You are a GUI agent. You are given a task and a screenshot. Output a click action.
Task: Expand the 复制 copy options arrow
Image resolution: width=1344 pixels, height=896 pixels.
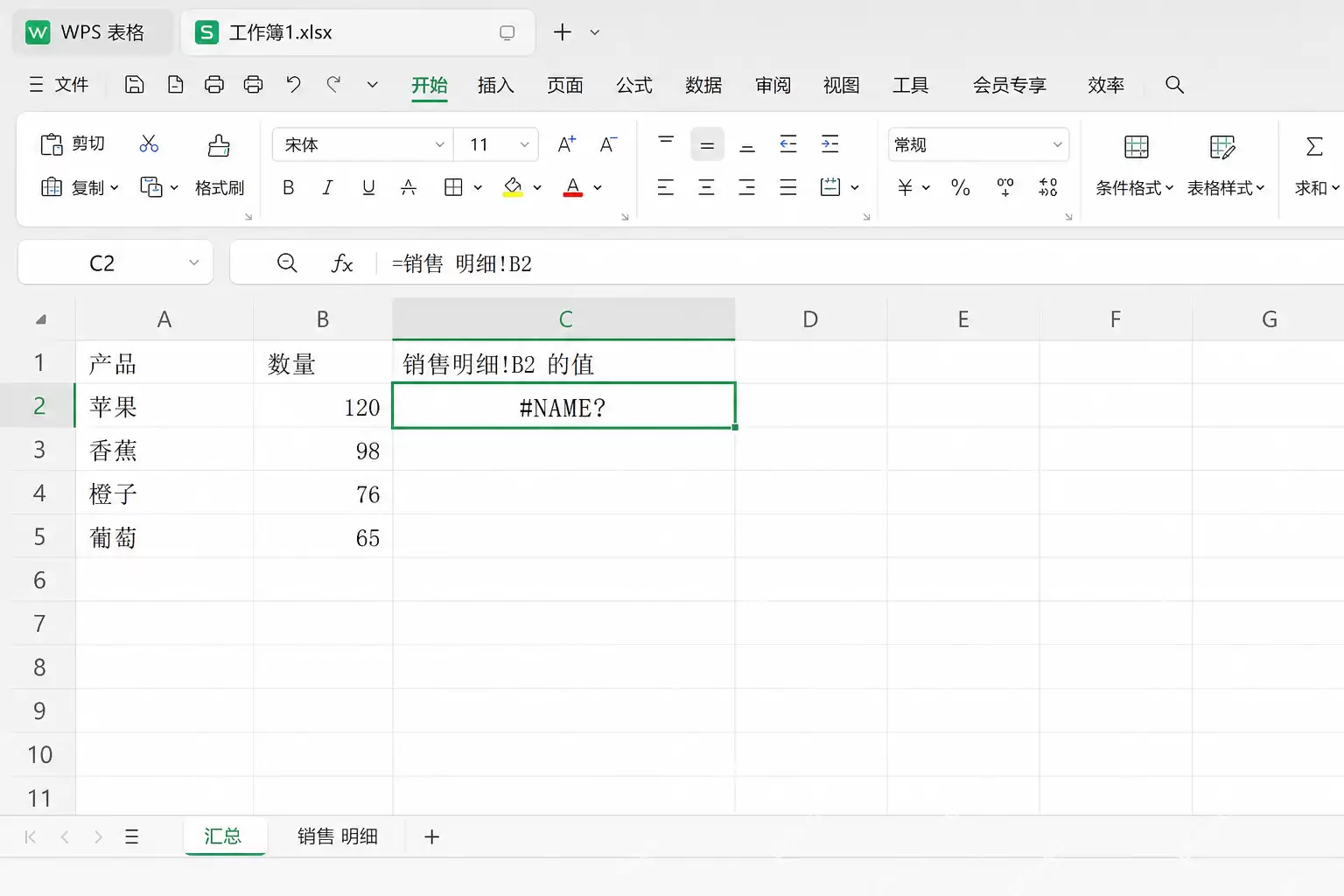coord(114,187)
